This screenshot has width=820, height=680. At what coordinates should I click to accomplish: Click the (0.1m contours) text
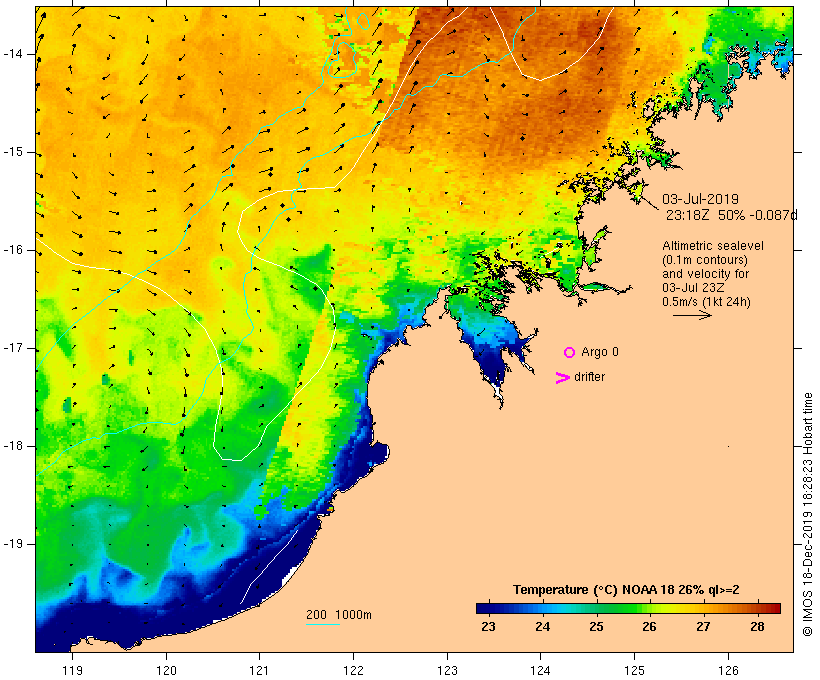point(704,260)
